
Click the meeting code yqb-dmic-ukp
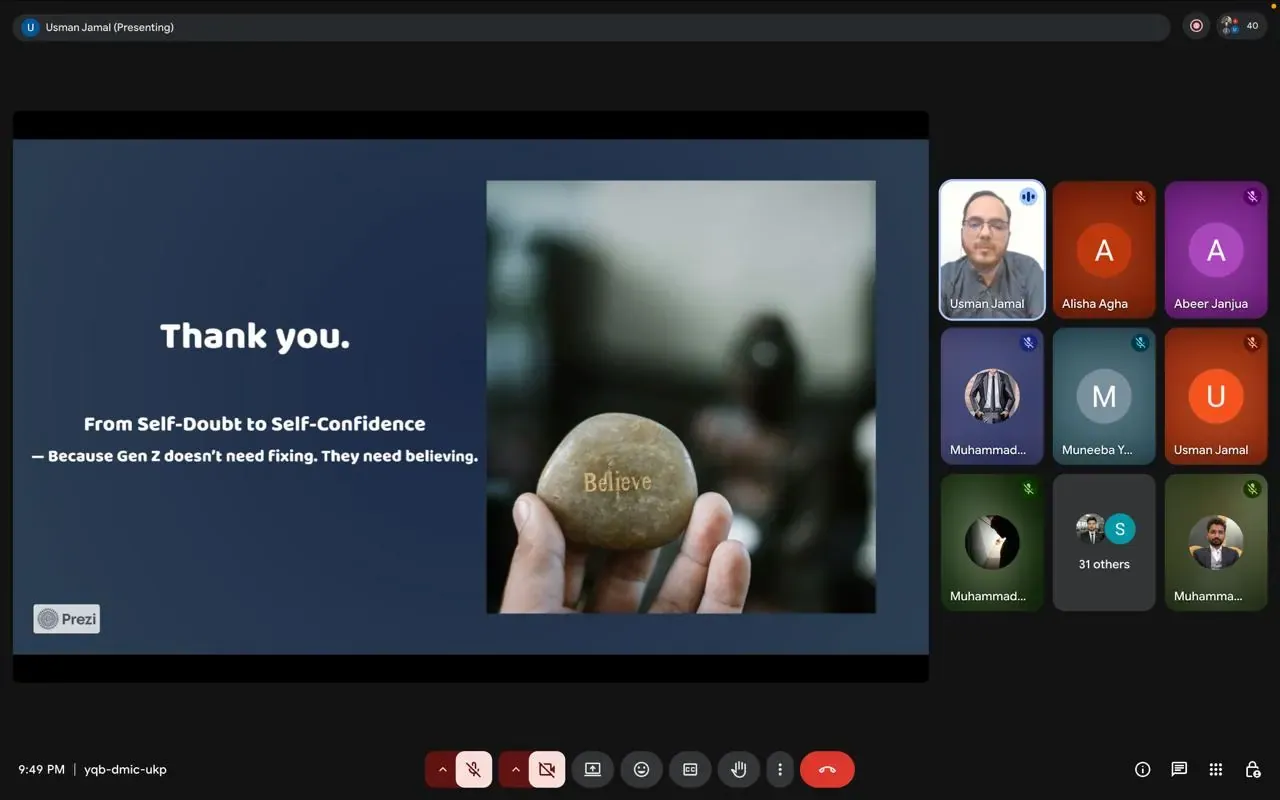pos(125,769)
